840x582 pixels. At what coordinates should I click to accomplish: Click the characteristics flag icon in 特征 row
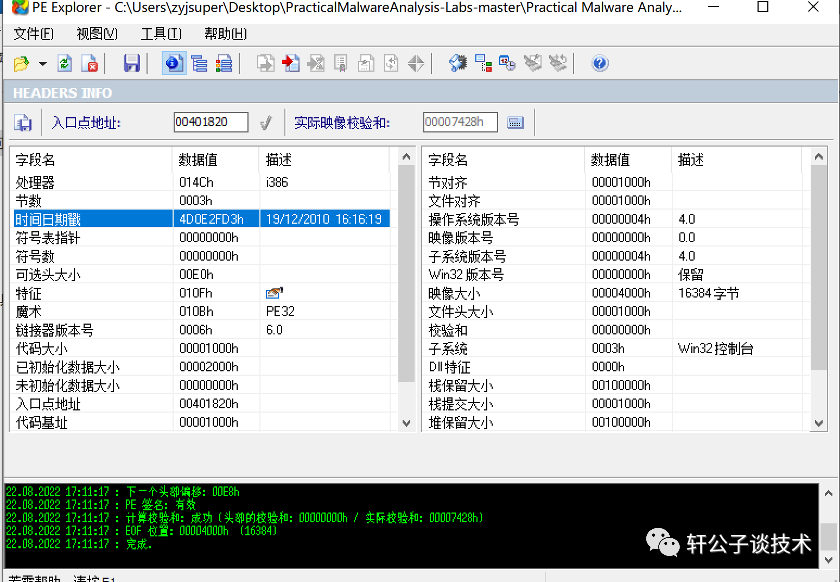(274, 293)
